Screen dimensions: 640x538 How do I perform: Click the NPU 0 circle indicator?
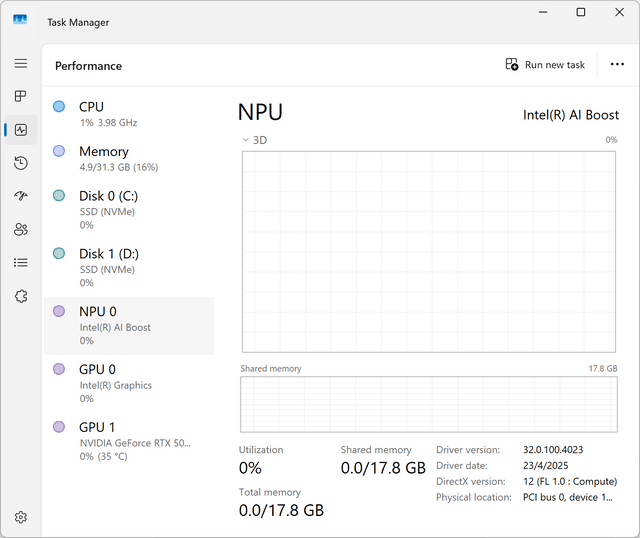point(59,311)
